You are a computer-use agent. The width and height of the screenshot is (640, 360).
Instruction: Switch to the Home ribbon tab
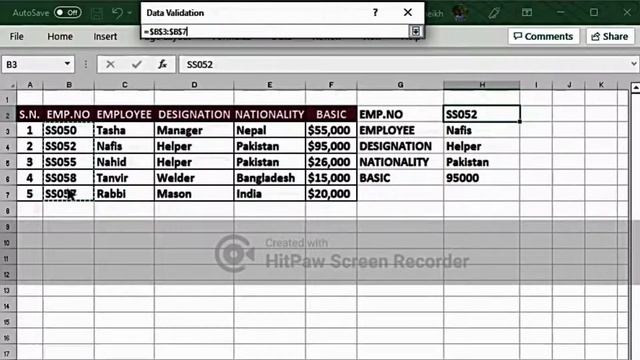point(60,36)
